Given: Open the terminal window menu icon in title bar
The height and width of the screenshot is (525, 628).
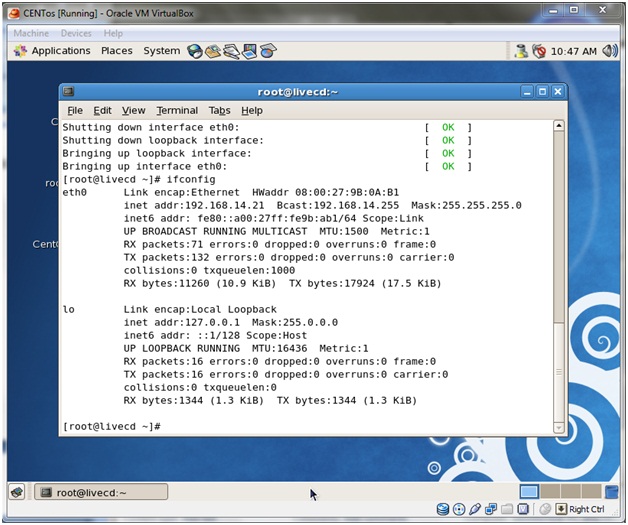Looking at the screenshot, I should pos(68,92).
